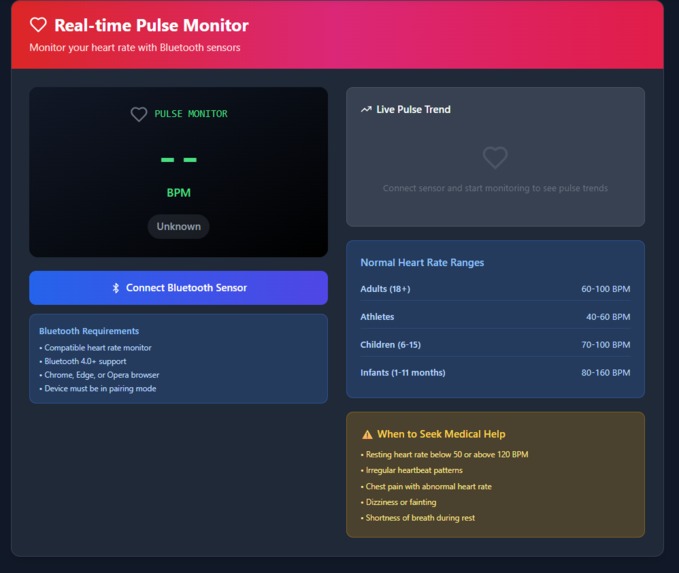Click the 40-60 BPM value
Screen dimensions: 679x573
608,317
